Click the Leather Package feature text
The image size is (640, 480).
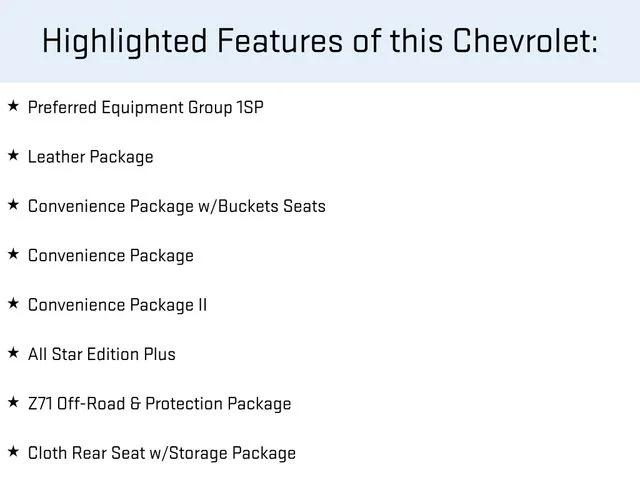91,158
